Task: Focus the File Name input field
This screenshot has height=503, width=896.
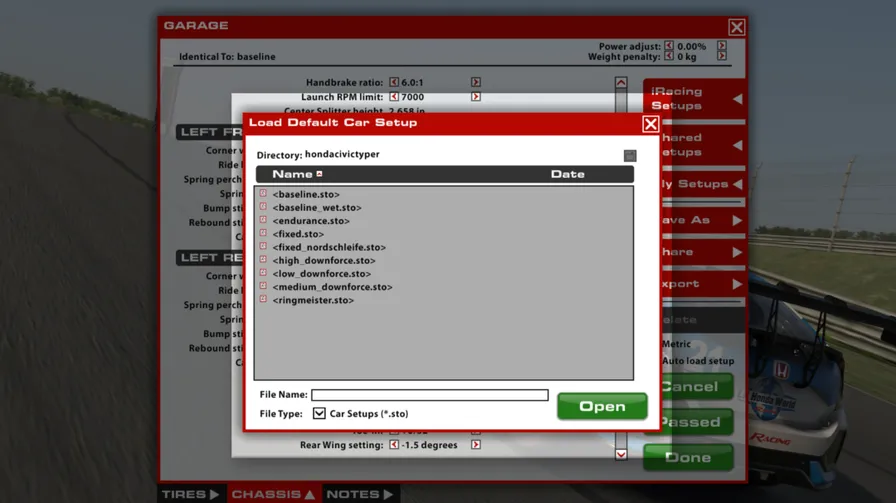Action: 430,395
